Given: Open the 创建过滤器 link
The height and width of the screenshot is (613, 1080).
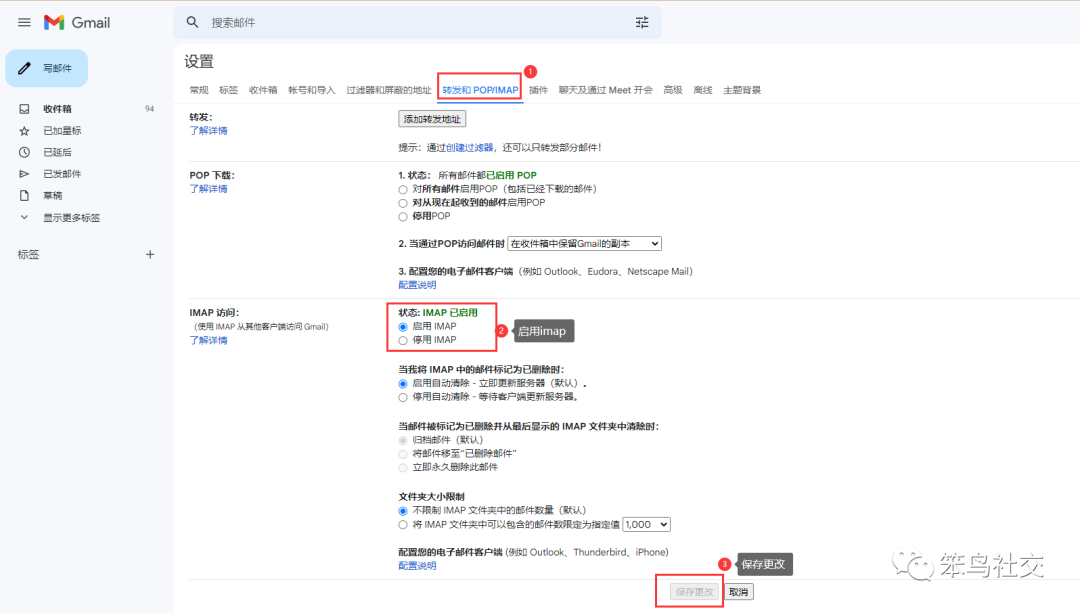Looking at the screenshot, I should [470, 147].
